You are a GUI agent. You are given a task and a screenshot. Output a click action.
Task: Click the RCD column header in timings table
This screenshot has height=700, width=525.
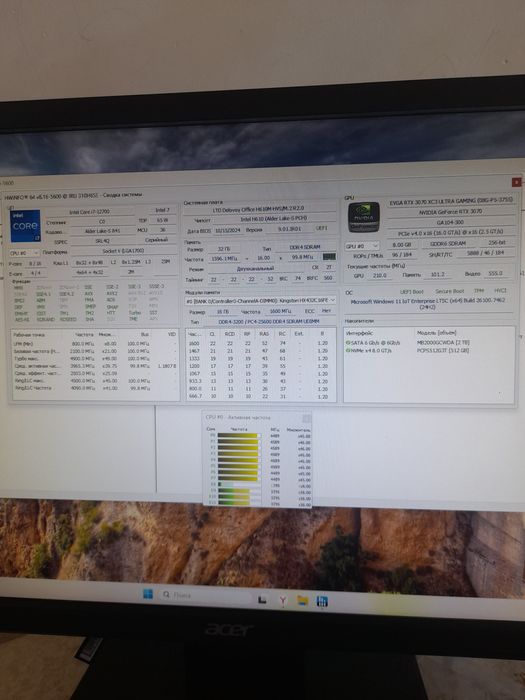(230, 333)
